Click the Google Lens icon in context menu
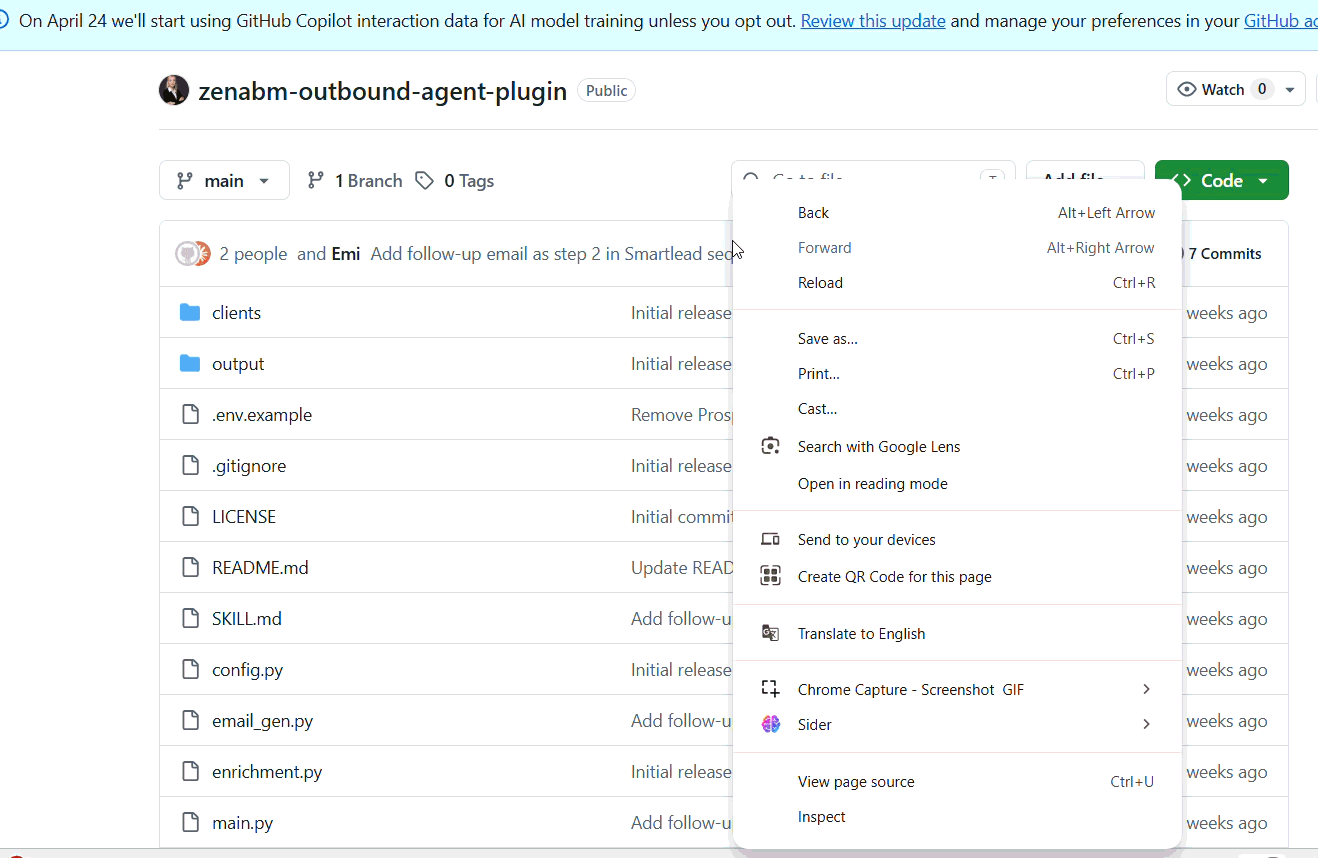Viewport: 1318px width, 858px height. [x=770, y=446]
